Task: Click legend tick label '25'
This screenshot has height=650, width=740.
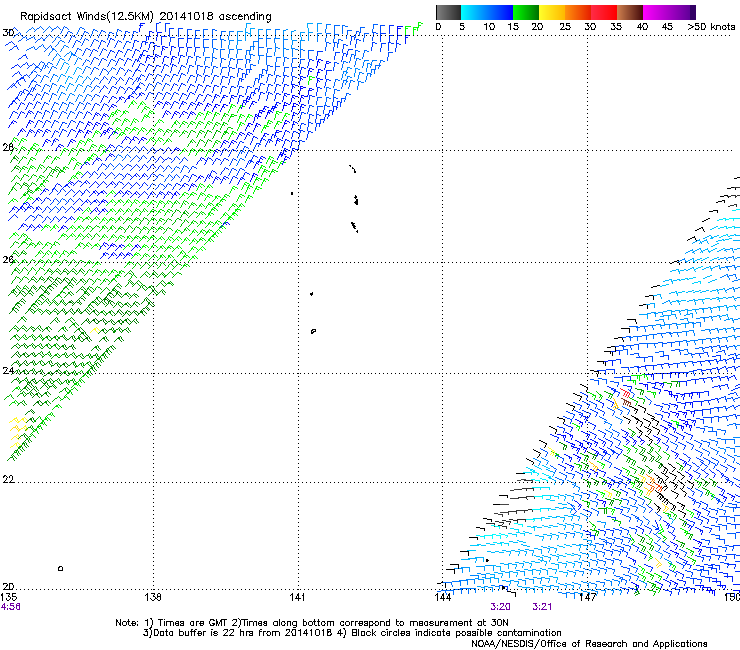Action: [565, 27]
